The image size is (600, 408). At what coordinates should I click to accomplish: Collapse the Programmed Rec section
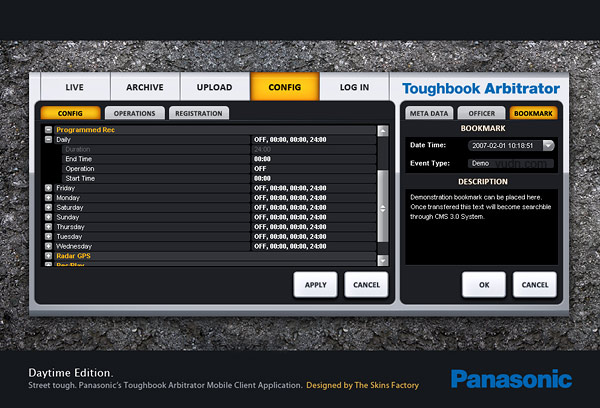pyautogui.click(x=48, y=130)
